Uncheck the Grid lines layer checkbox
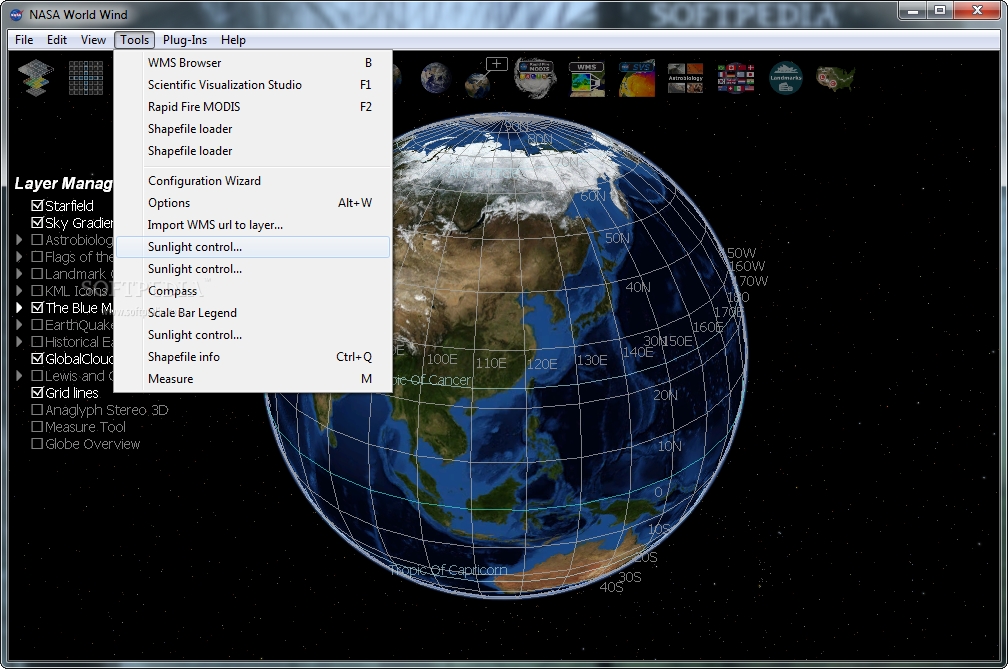The width and height of the screenshot is (1008, 669). (x=37, y=393)
